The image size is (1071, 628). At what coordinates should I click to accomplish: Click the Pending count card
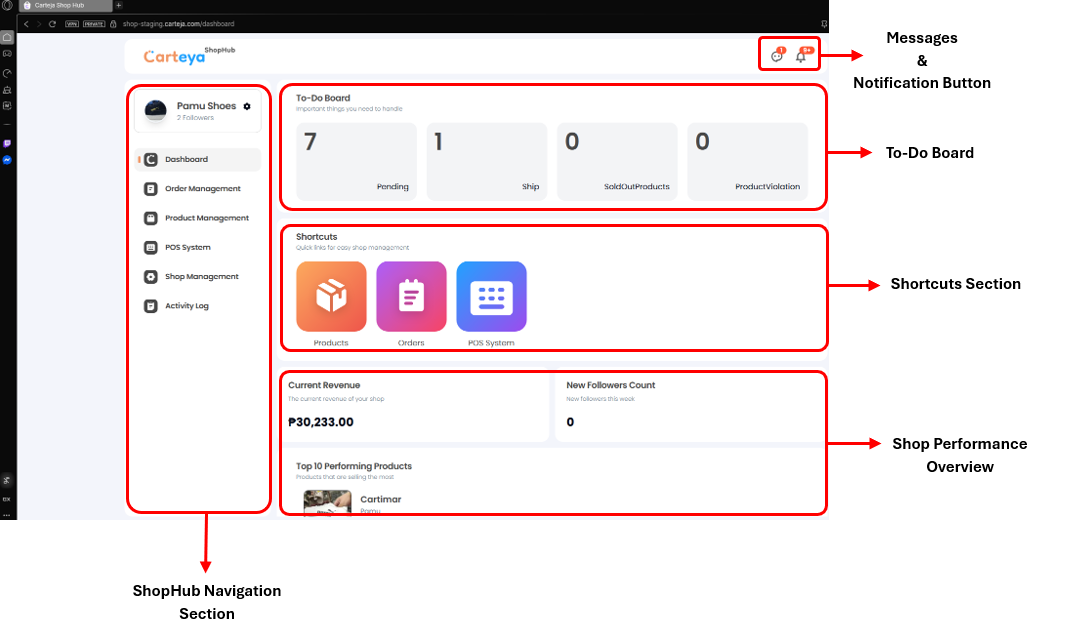[357, 161]
